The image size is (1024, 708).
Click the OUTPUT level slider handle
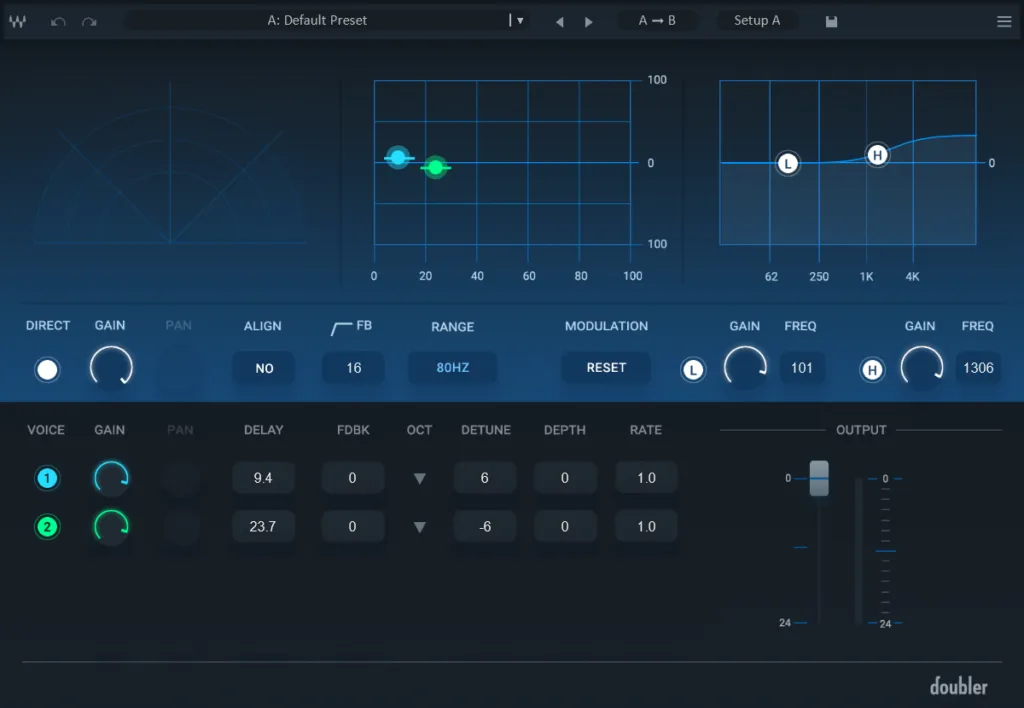820,479
